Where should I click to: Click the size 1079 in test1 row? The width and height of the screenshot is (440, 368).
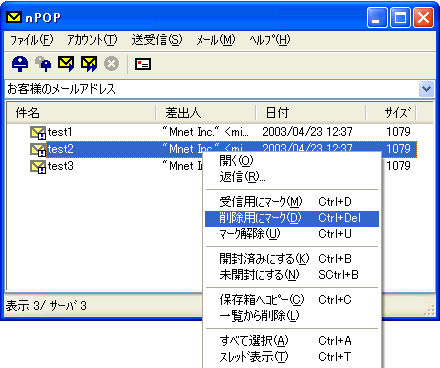click(x=398, y=132)
